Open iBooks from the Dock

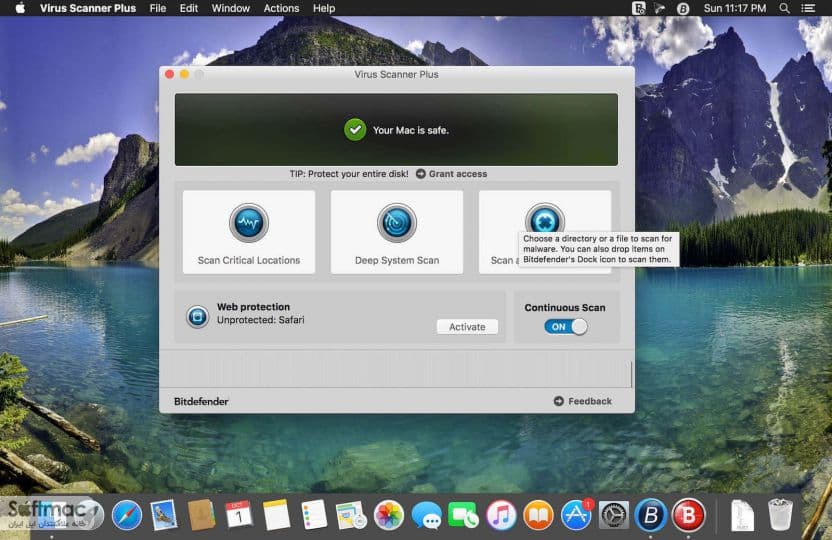[539, 515]
